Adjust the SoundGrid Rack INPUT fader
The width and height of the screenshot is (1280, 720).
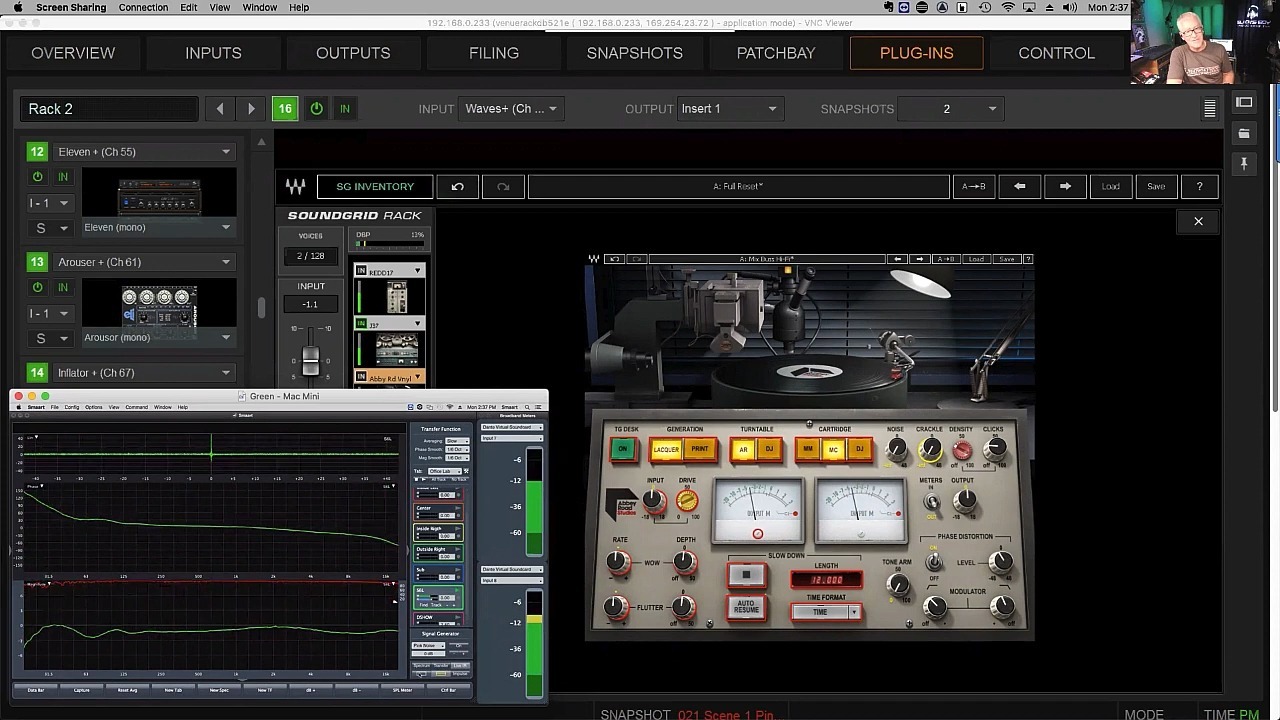[x=311, y=361]
